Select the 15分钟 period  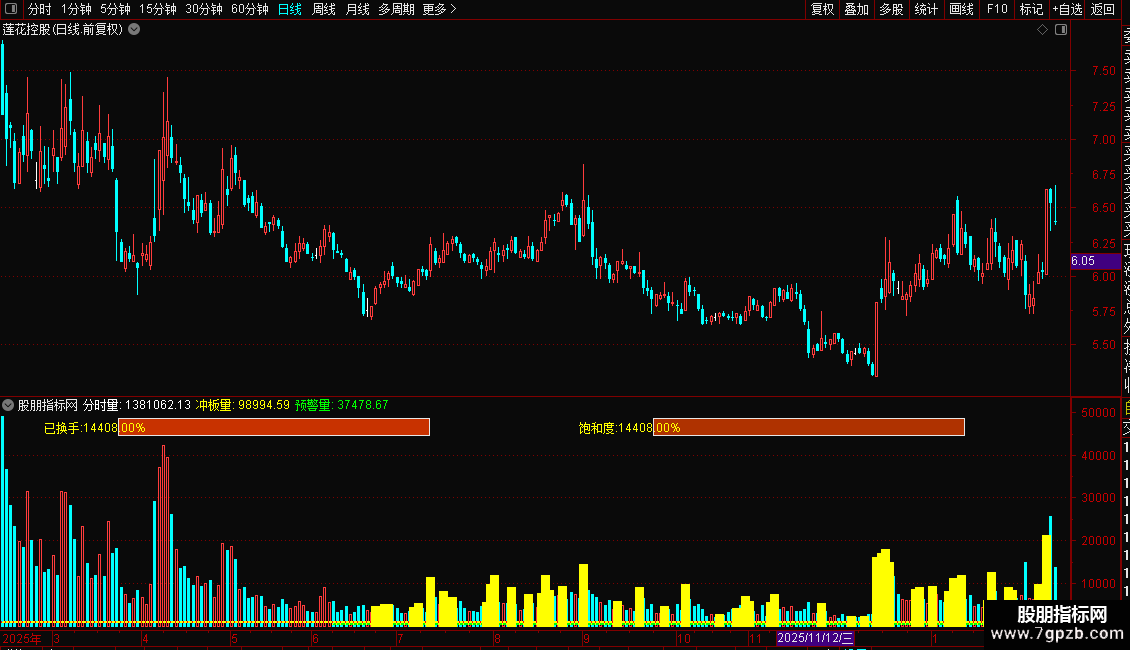pos(158,9)
